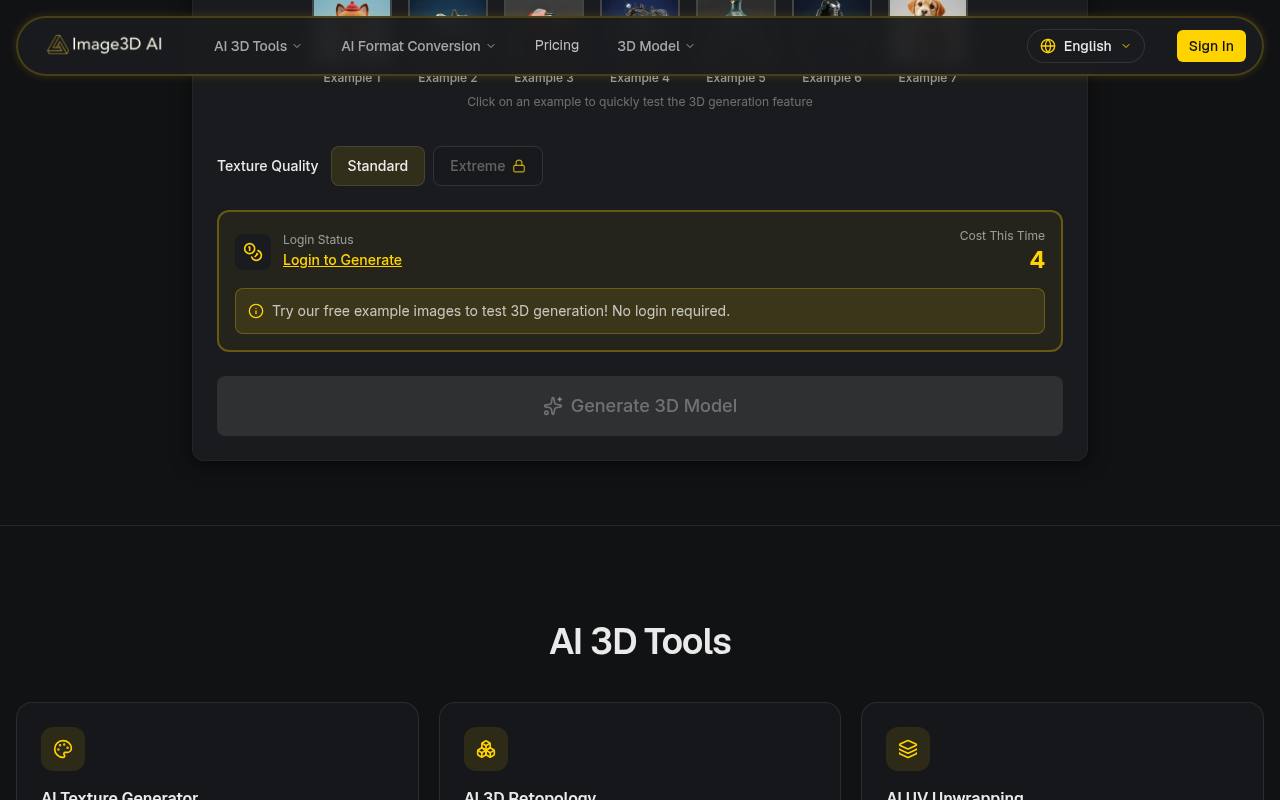The image size is (1280, 800).
Task: Click the palette icon for AI Texture Generator
Action: (x=63, y=749)
